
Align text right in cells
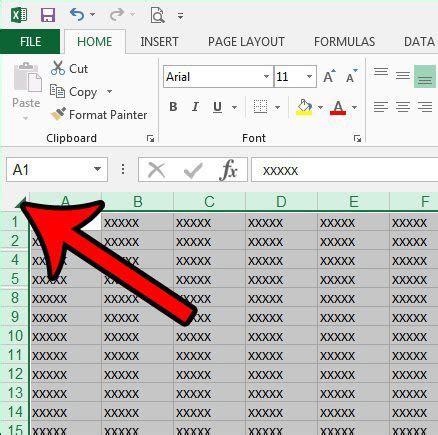click(x=425, y=107)
